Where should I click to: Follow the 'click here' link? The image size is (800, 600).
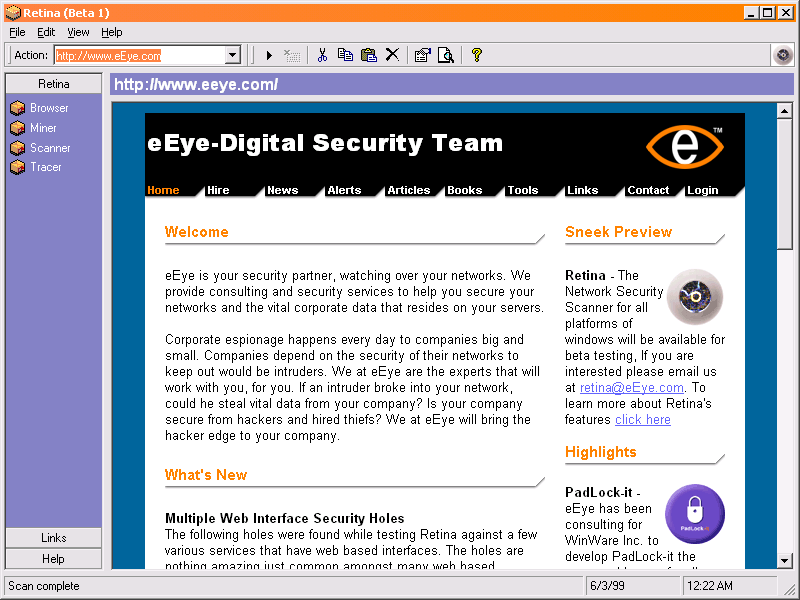pyautogui.click(x=642, y=419)
